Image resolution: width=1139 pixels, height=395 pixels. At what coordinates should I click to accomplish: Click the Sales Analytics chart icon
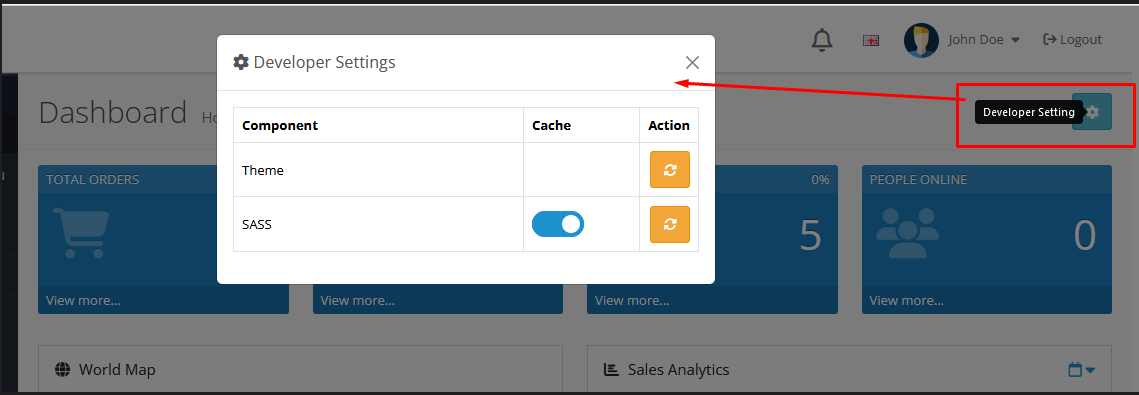tap(611, 370)
